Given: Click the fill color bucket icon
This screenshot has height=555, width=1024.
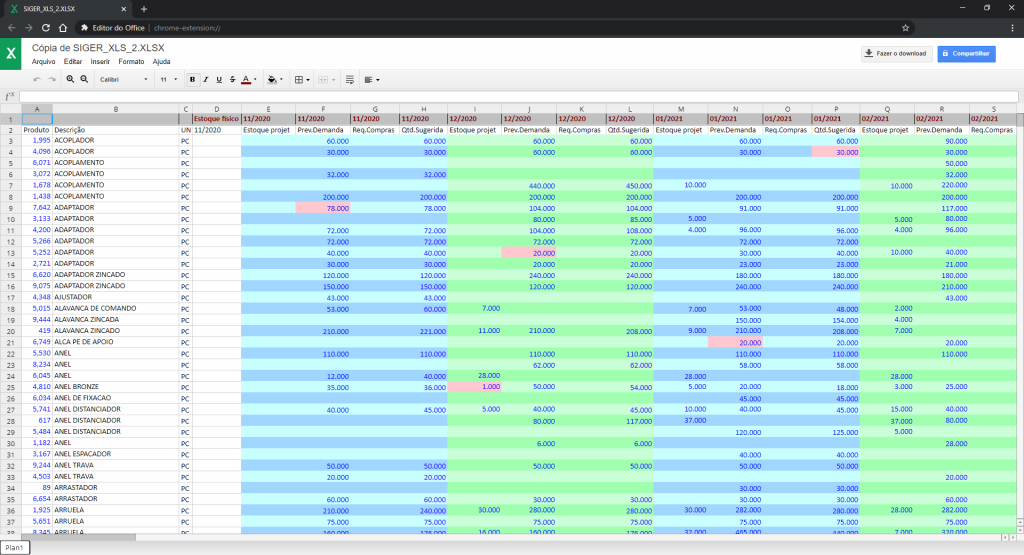Looking at the screenshot, I should (273, 79).
